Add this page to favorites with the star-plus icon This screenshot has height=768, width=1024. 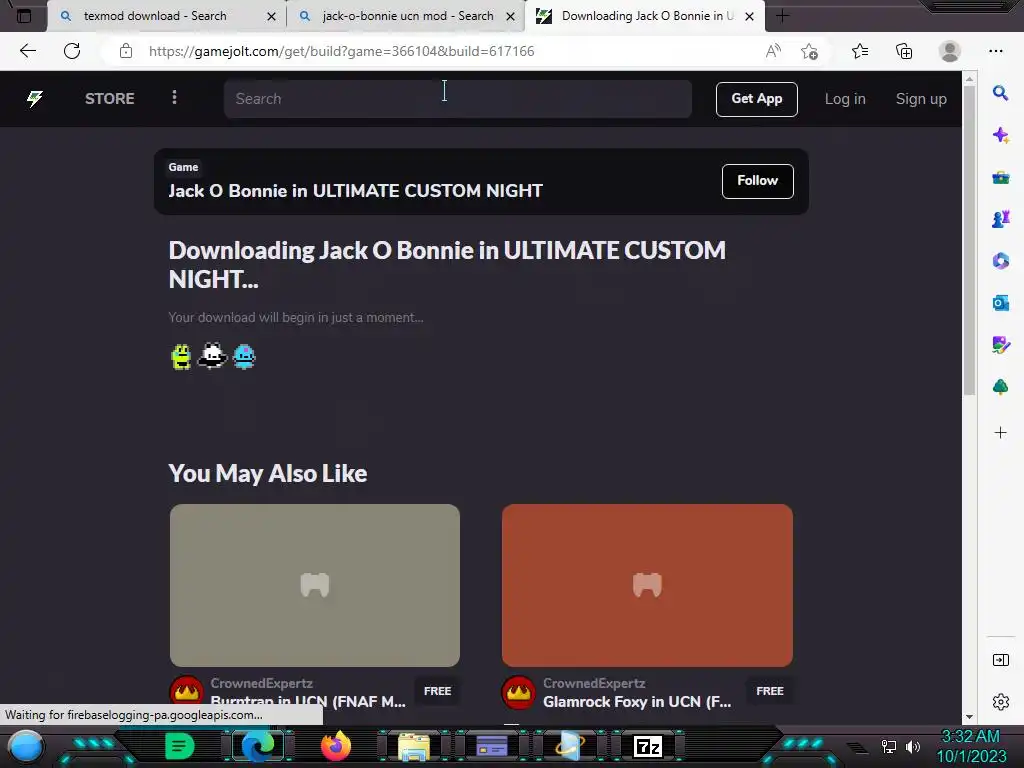810,51
